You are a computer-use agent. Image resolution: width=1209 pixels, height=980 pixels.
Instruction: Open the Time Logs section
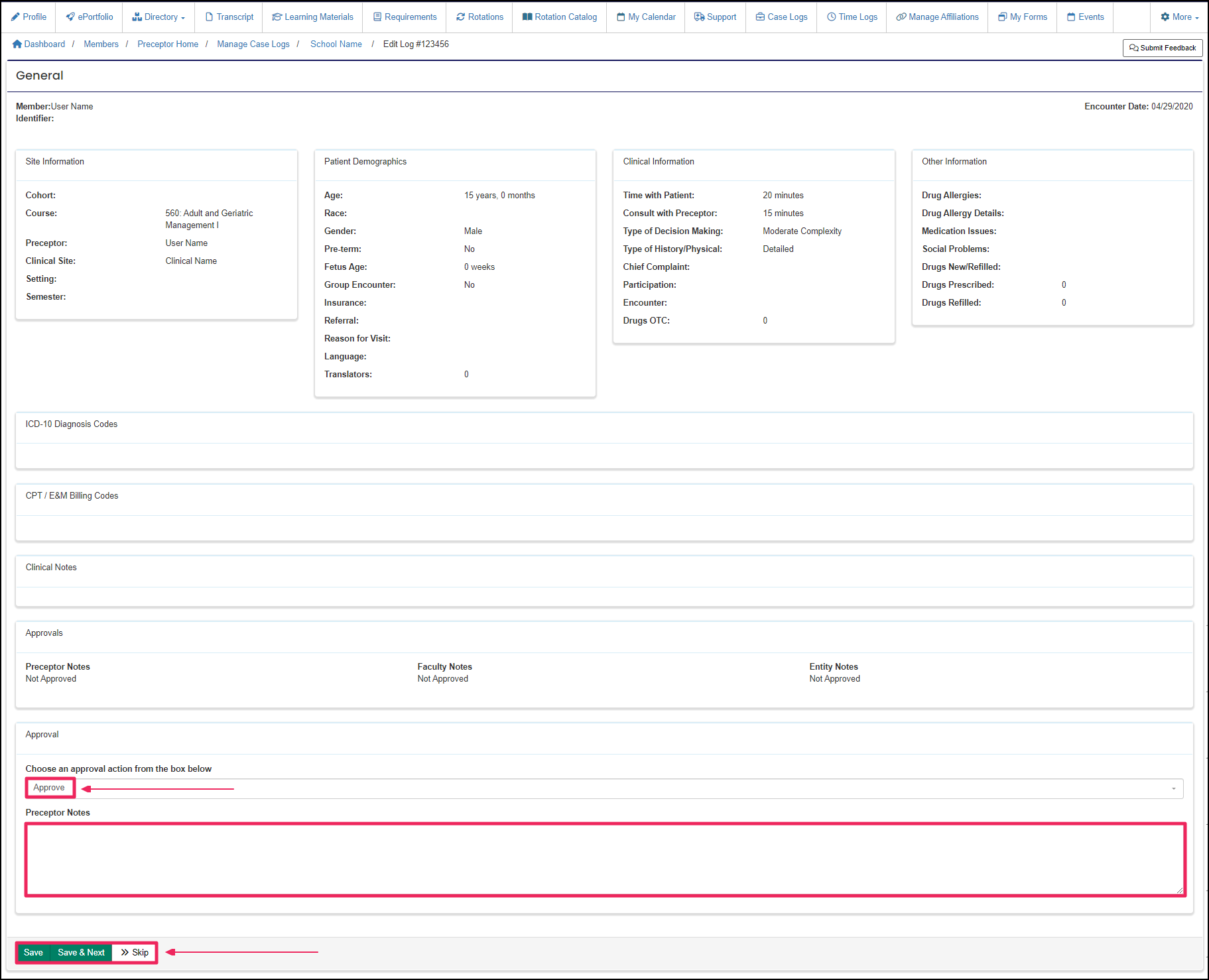click(x=852, y=17)
